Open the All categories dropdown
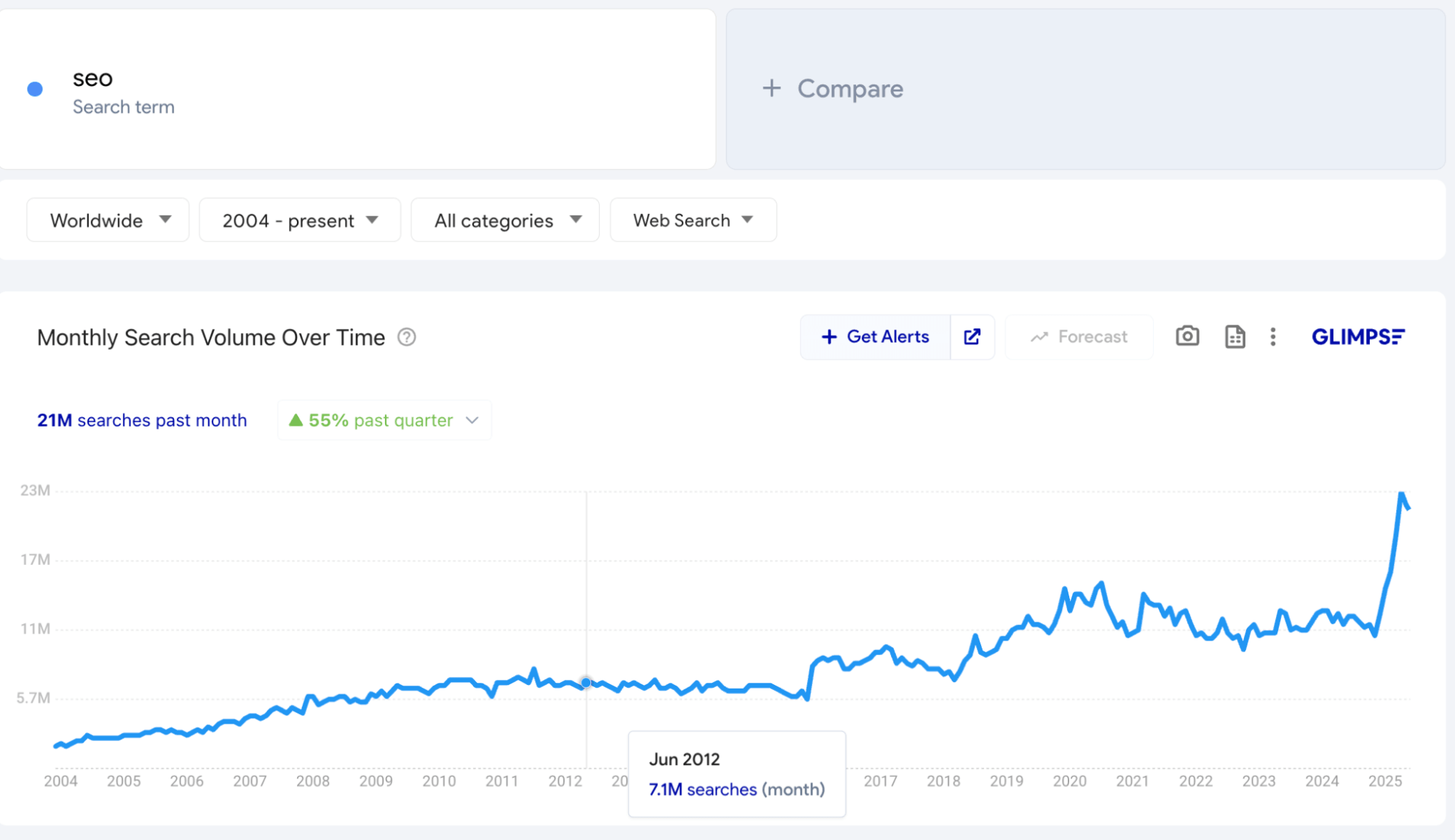Image resolution: width=1455 pixels, height=840 pixels. click(x=505, y=220)
